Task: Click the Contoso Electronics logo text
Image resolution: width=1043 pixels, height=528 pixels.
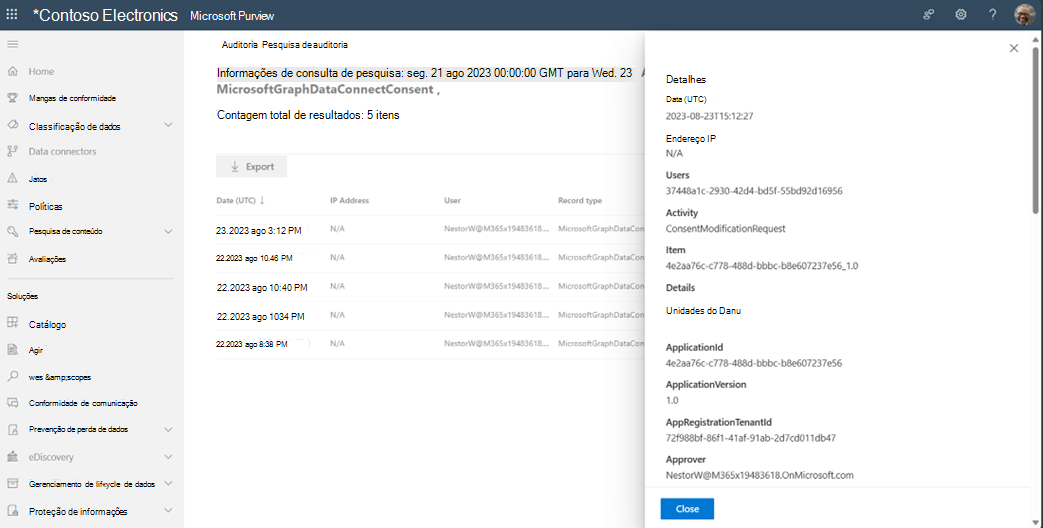Action: (x=105, y=15)
